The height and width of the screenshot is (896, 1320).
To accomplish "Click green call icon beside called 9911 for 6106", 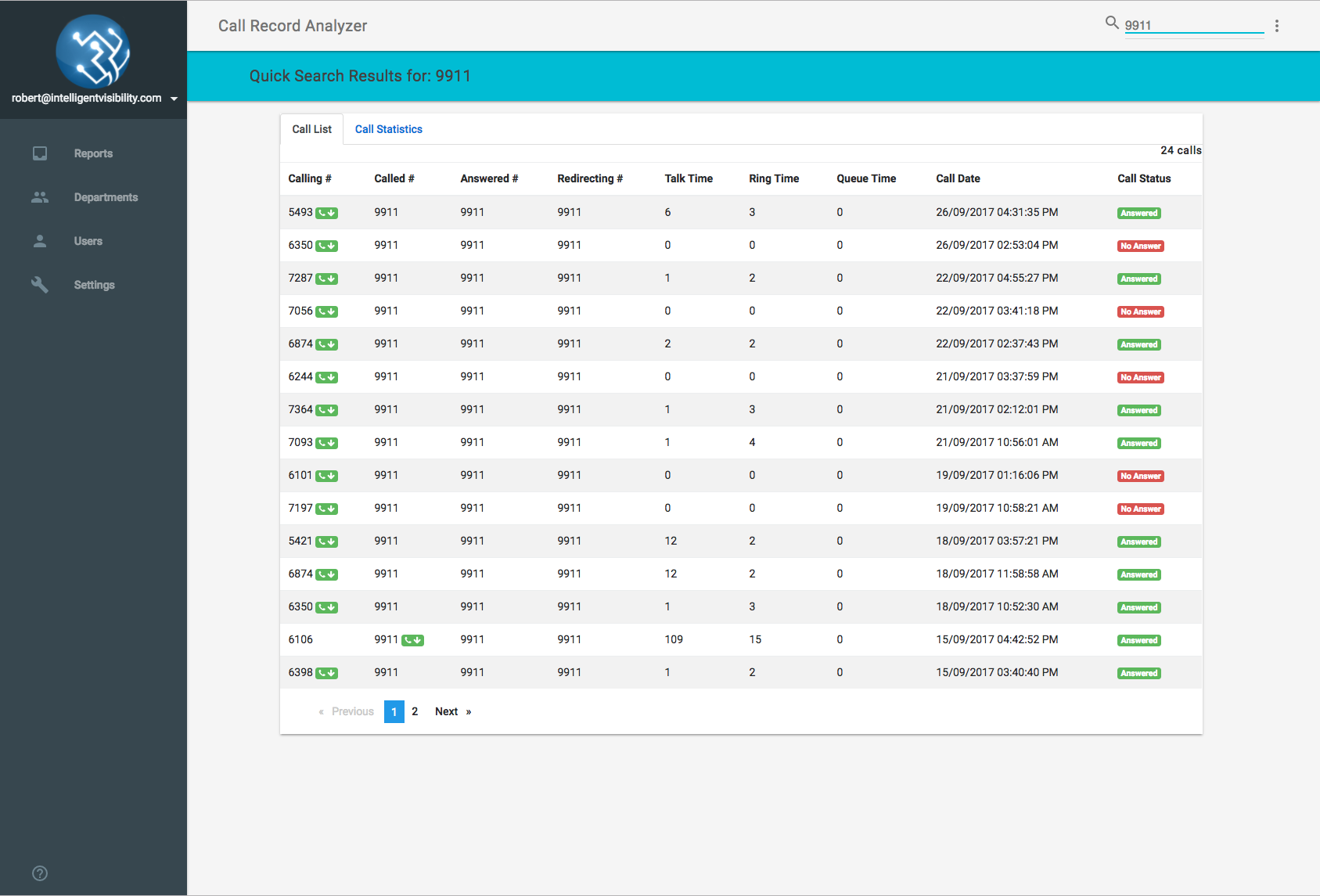I will 412,640.
